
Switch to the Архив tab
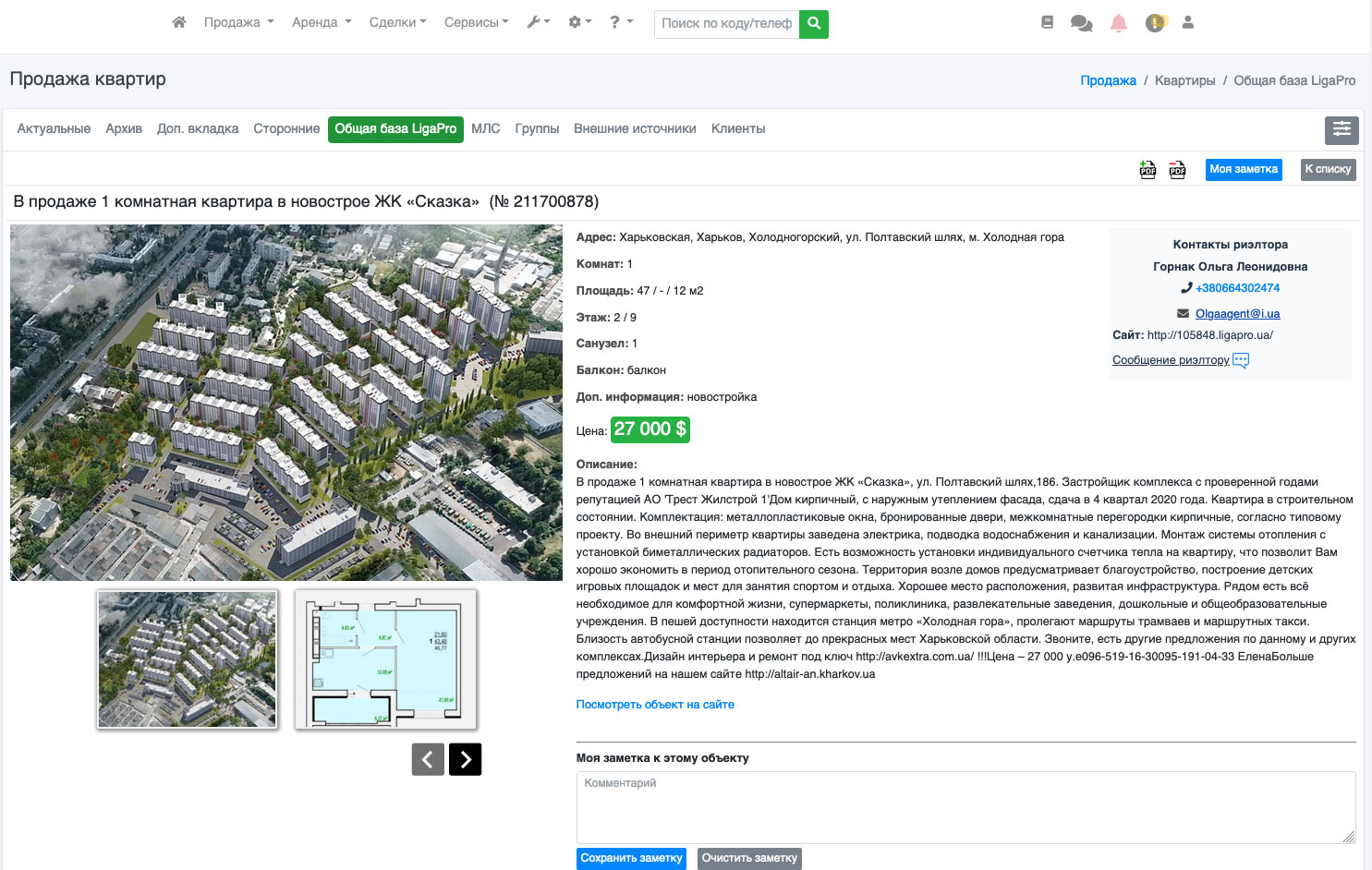coord(124,129)
